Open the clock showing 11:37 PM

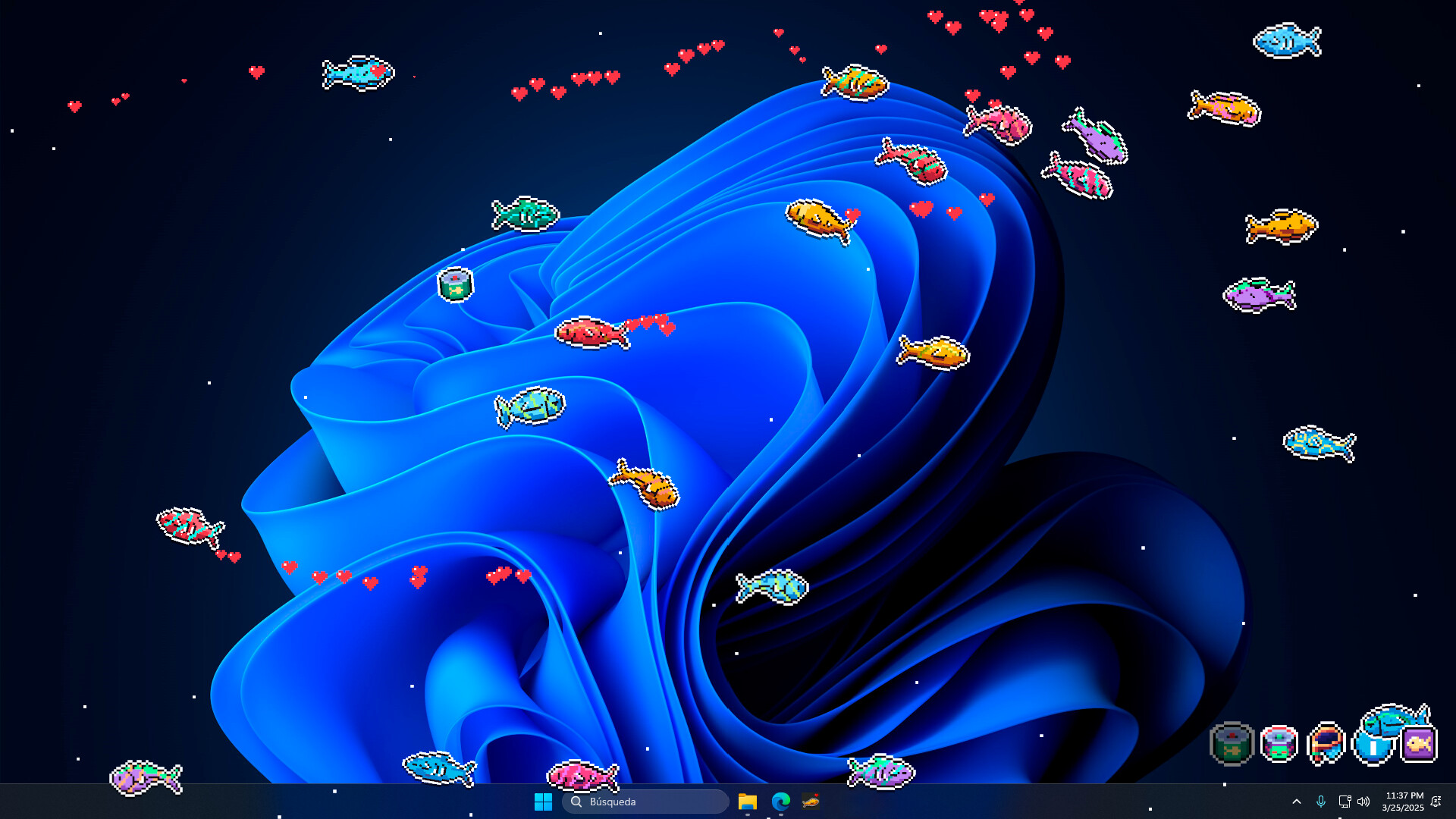(1403, 802)
